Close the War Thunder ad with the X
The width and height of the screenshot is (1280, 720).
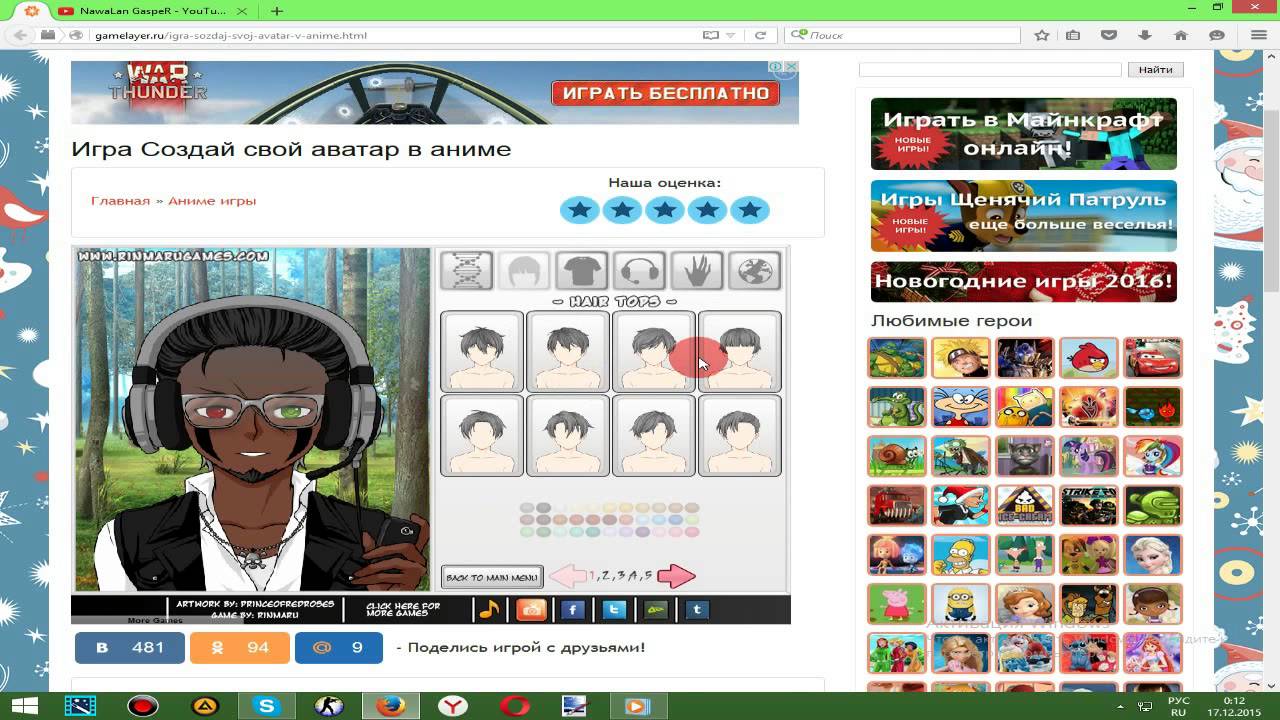click(x=791, y=67)
